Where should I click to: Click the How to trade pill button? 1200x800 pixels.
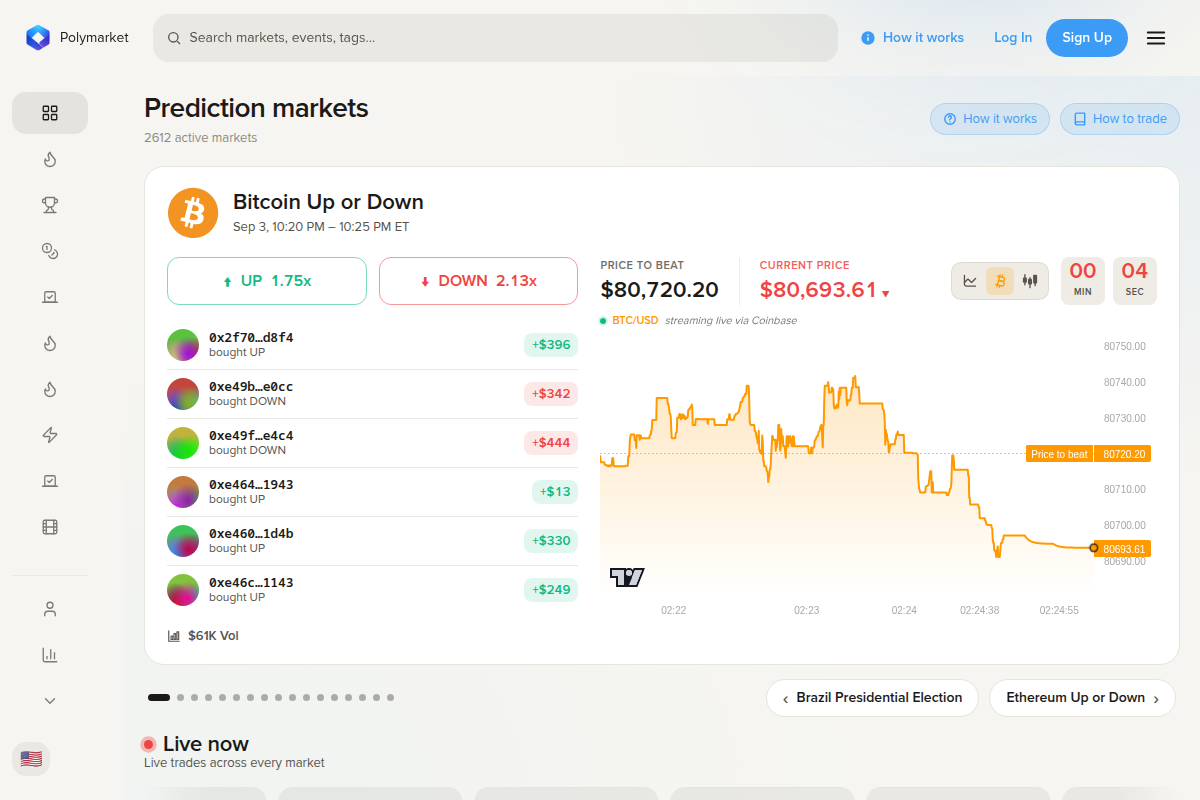1120,119
